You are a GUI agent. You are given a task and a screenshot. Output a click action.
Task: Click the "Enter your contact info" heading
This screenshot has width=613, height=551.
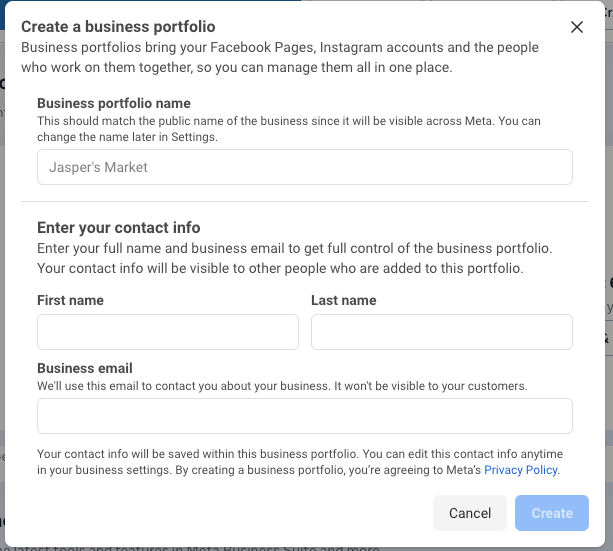(119, 227)
